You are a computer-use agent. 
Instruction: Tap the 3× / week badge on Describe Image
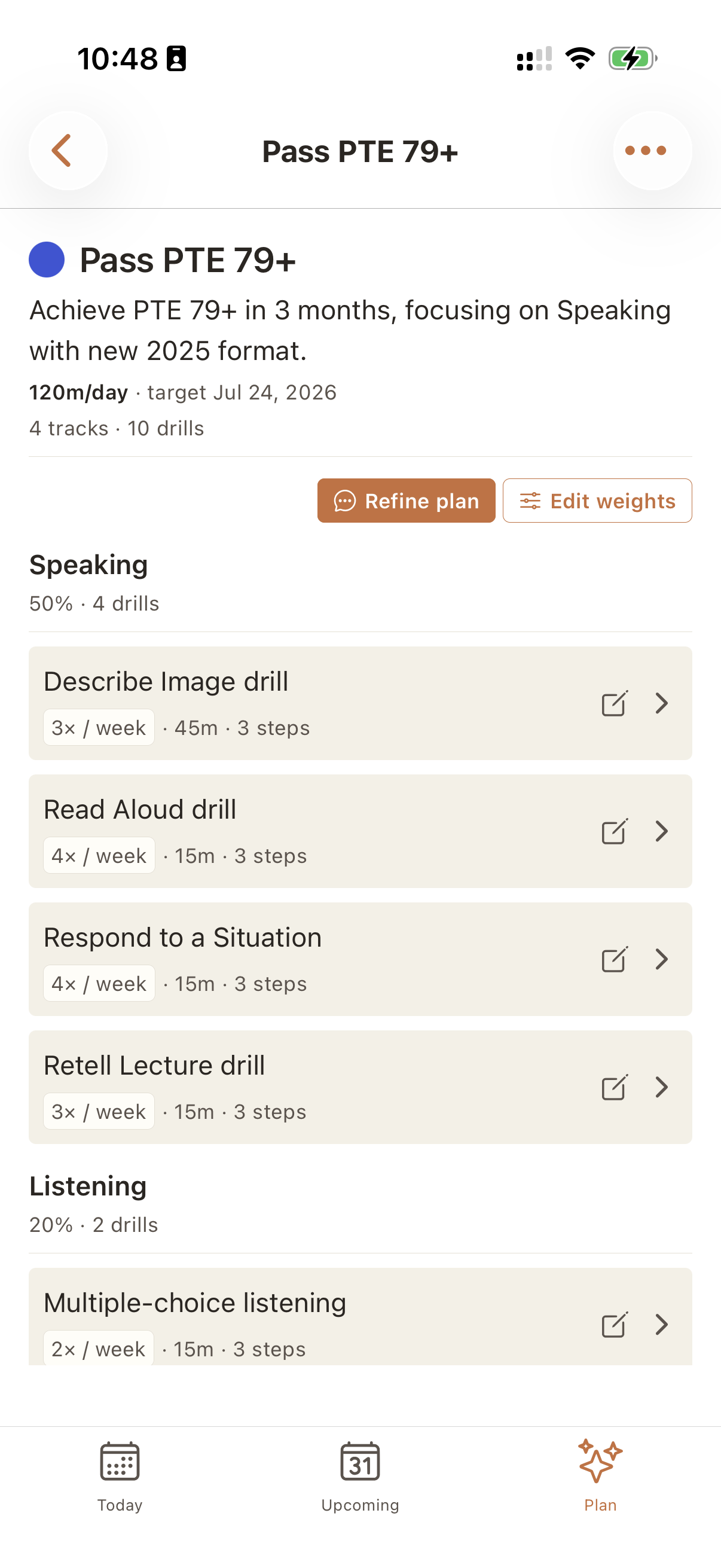99,727
